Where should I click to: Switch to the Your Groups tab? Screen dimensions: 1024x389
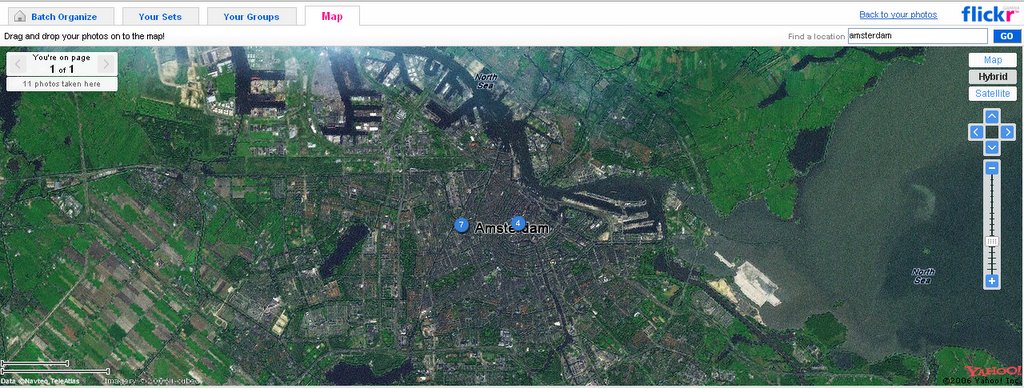tap(251, 17)
